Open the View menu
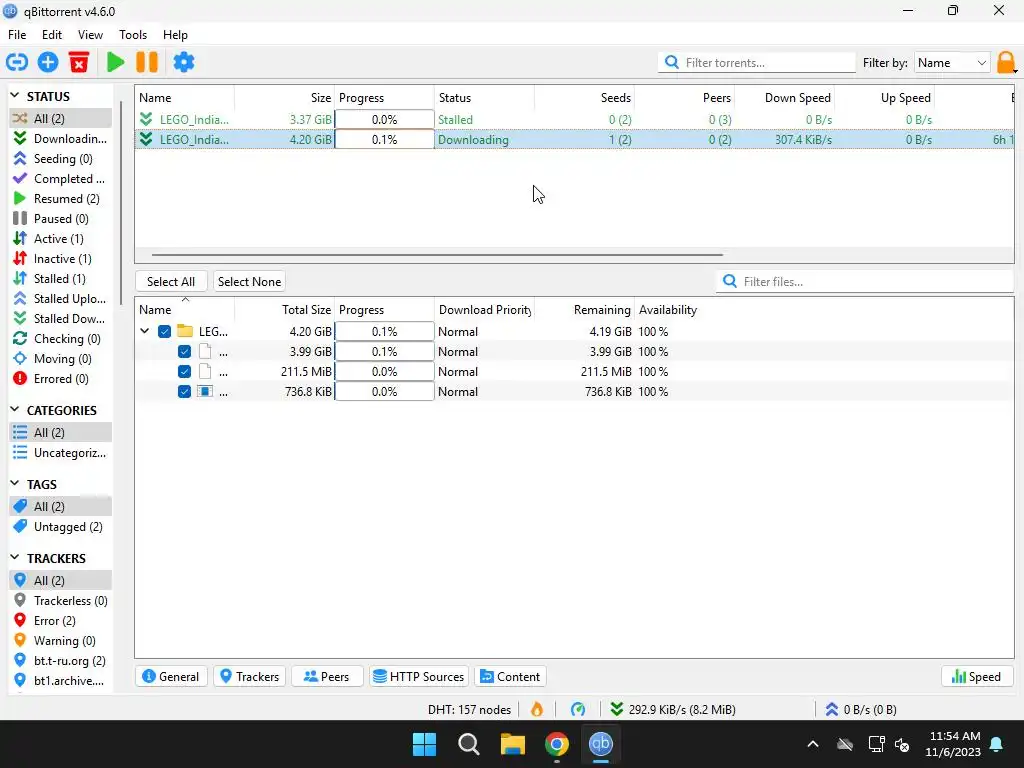1024x768 pixels. pyautogui.click(x=90, y=35)
